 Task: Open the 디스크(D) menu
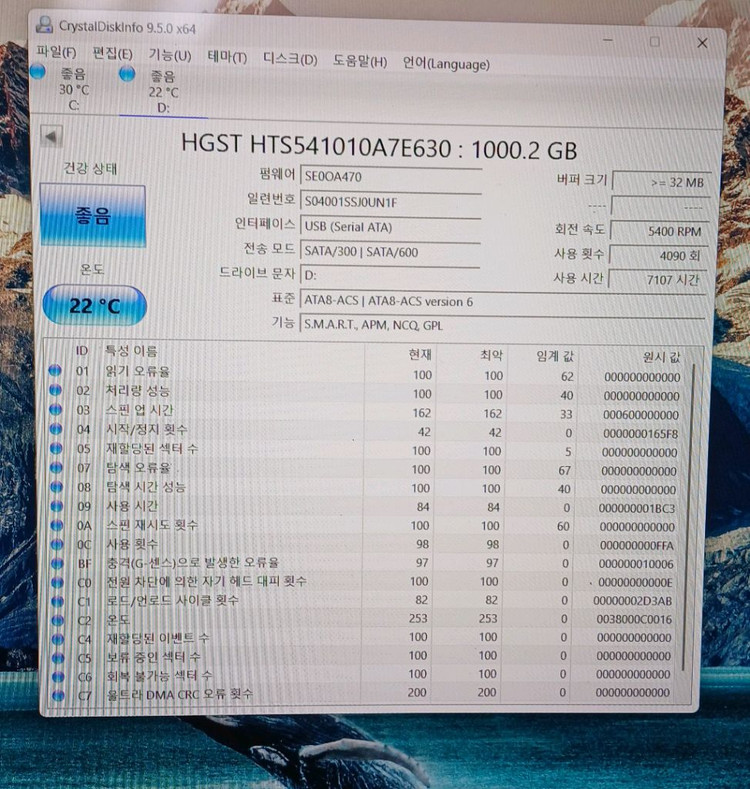[x=290, y=59]
